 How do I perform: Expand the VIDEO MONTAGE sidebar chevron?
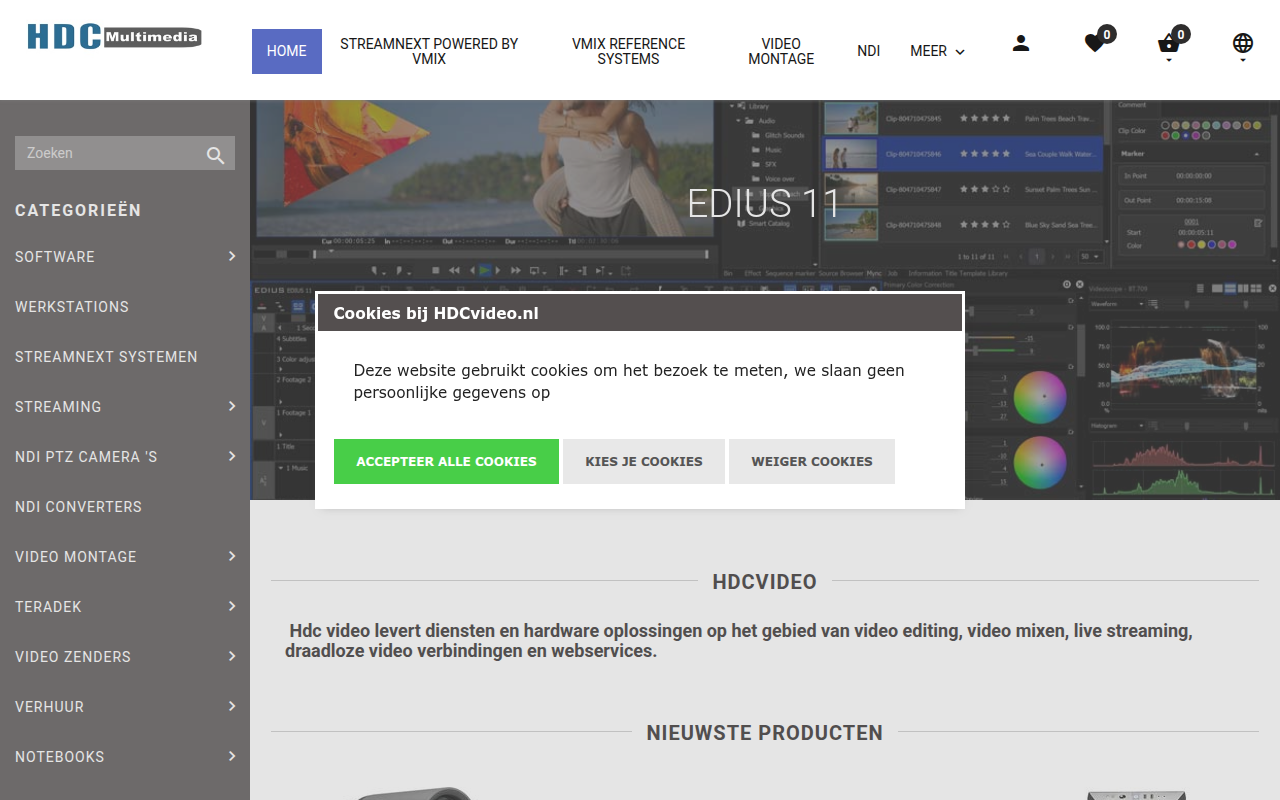[x=232, y=556]
